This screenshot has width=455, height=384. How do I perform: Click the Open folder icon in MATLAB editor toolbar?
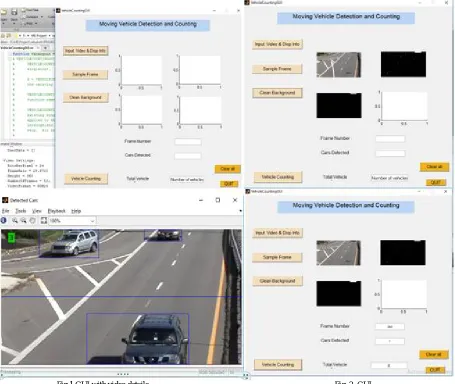coord(4,12)
